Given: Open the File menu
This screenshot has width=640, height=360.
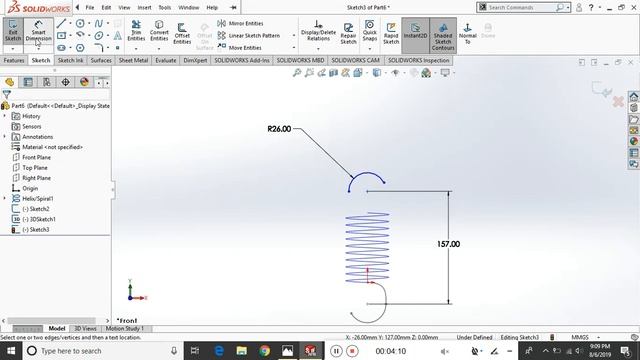Looking at the screenshot, I should 90,7.
